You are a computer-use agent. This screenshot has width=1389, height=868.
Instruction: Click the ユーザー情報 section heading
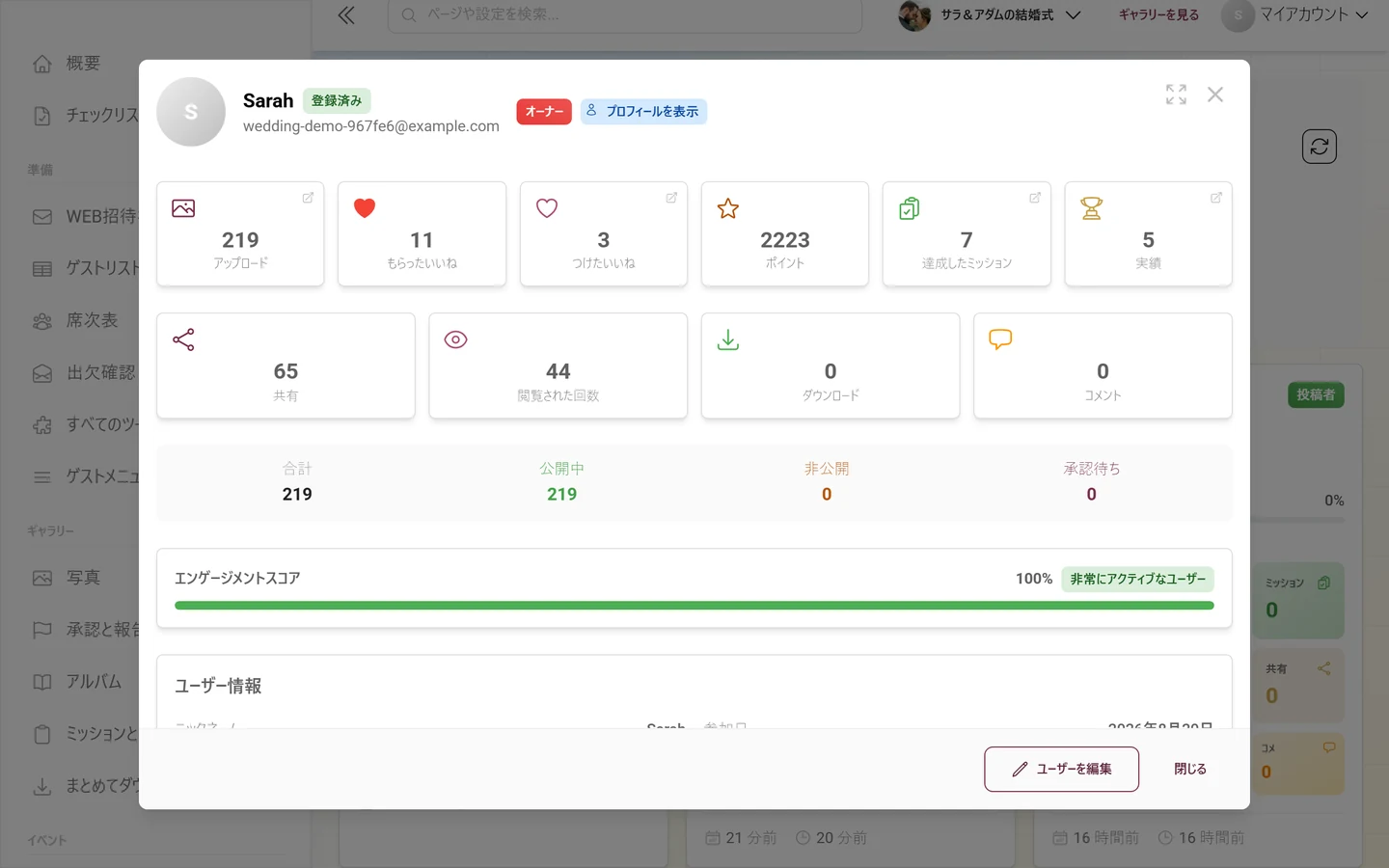coord(218,686)
